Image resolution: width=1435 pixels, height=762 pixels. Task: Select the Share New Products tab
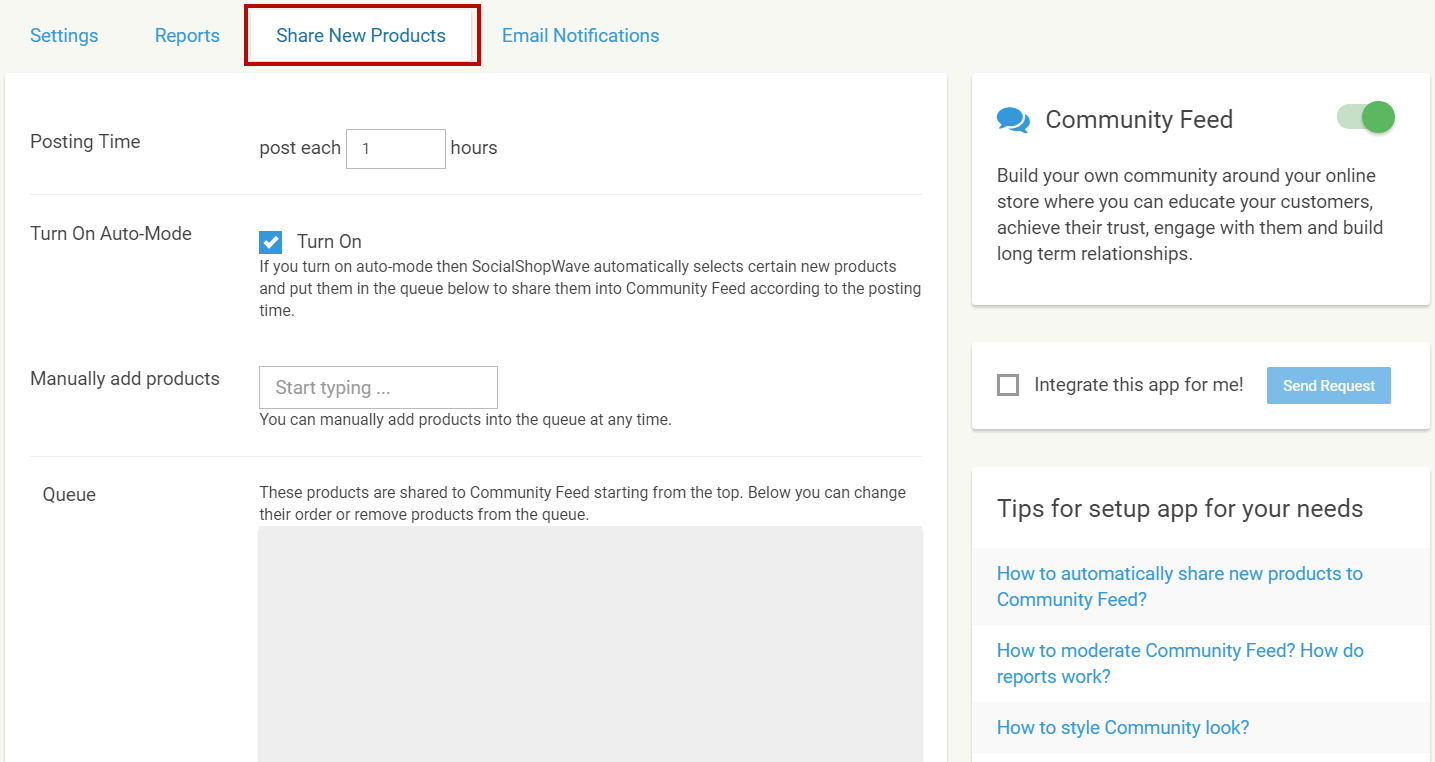pyautogui.click(x=361, y=36)
